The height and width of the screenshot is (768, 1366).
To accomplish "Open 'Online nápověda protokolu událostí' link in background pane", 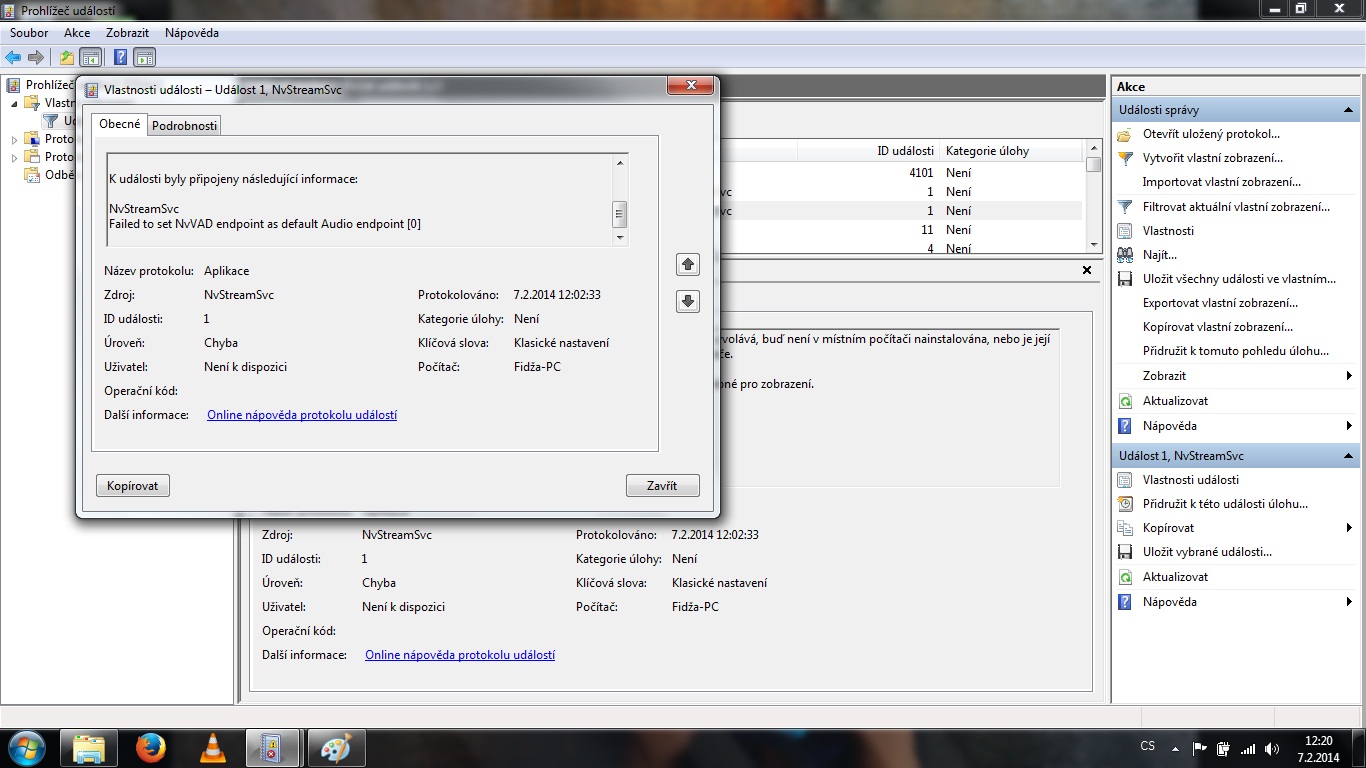I will coord(460,655).
